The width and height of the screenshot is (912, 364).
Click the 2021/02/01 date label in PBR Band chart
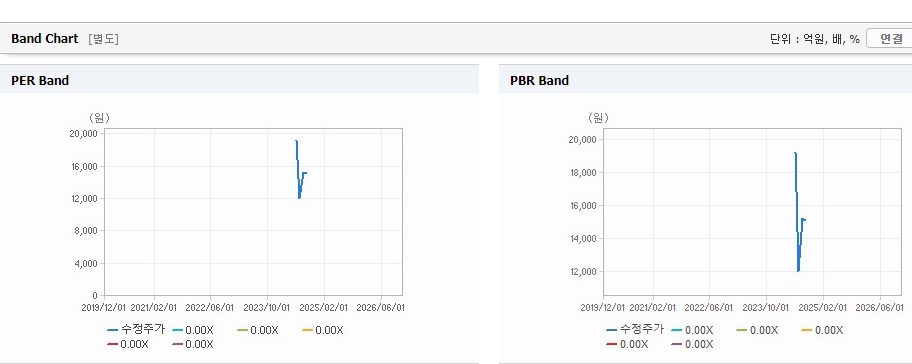tap(653, 307)
